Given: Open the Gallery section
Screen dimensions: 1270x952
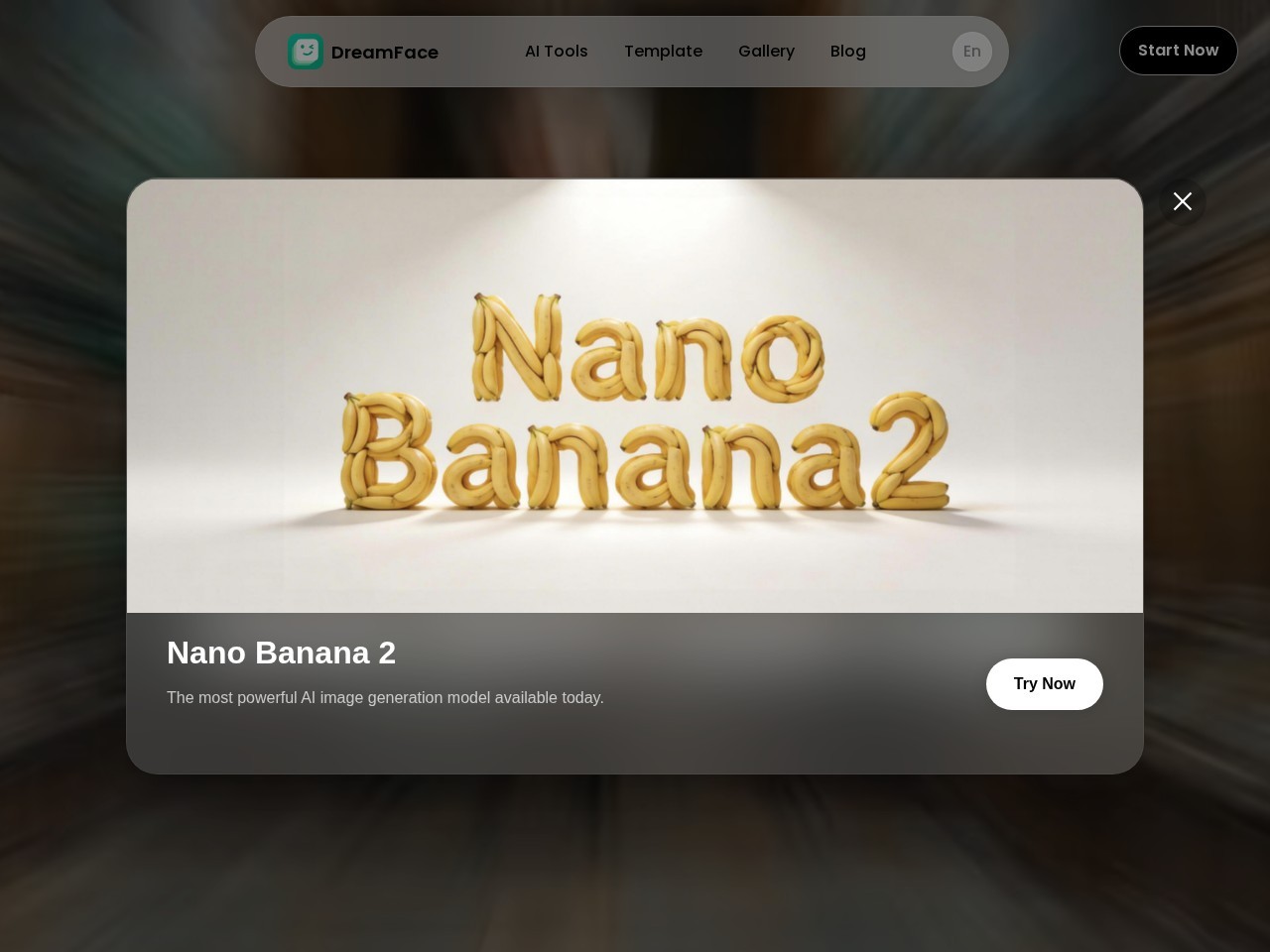Looking at the screenshot, I should [x=766, y=51].
